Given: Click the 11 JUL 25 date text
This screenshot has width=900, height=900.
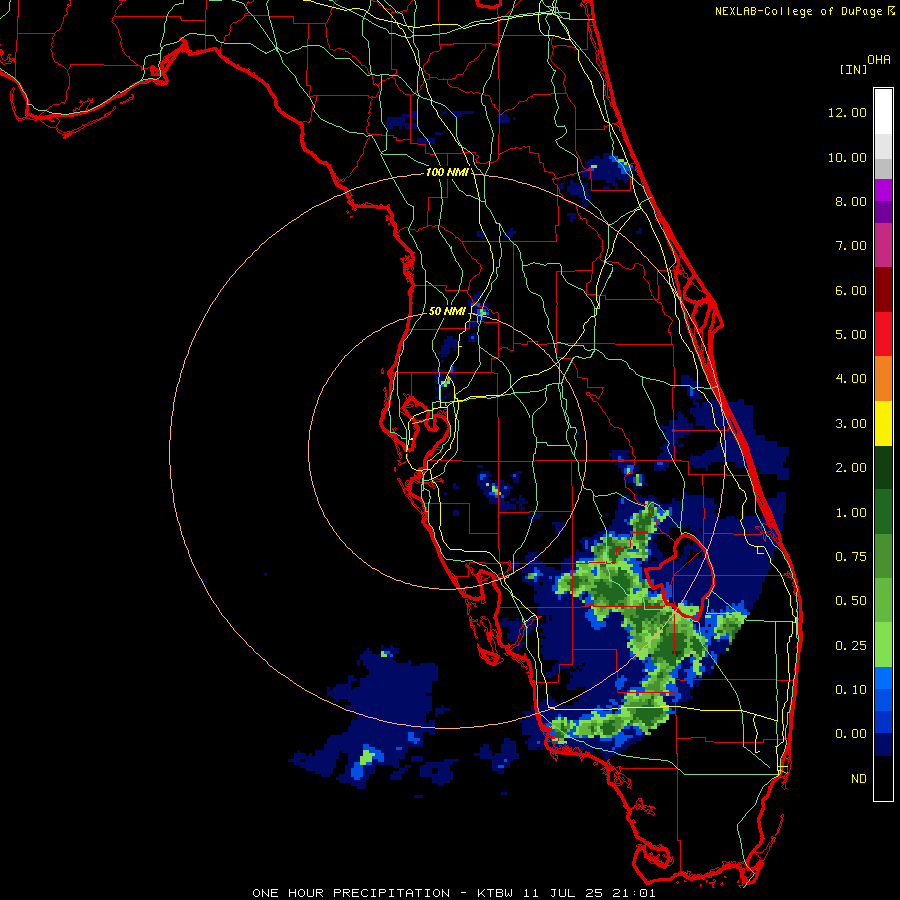Looking at the screenshot, I should [565, 893].
